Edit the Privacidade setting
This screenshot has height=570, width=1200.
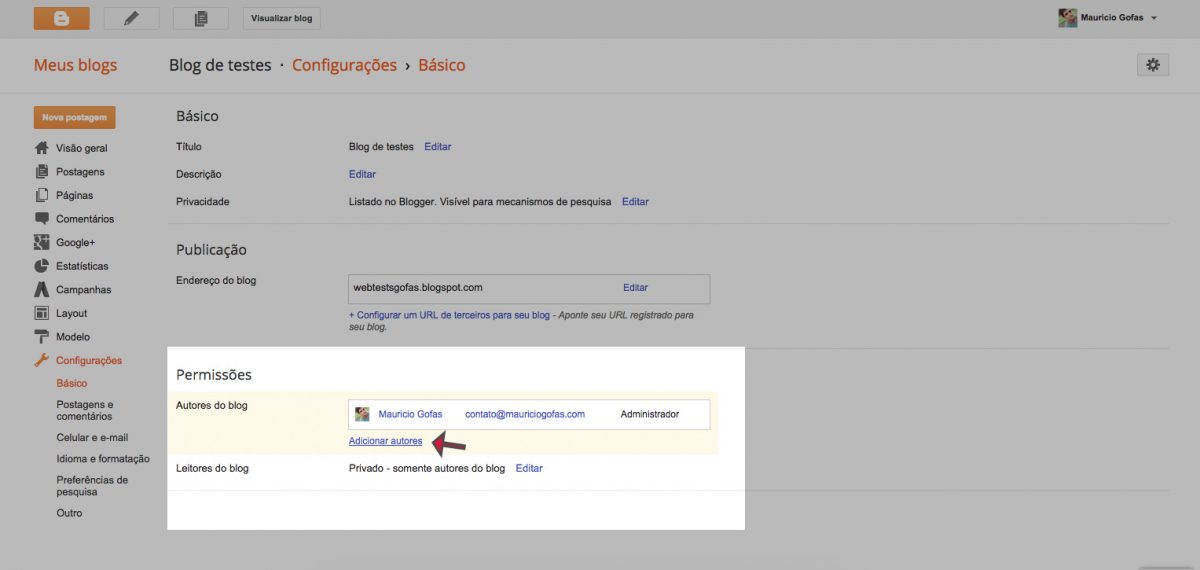point(635,202)
